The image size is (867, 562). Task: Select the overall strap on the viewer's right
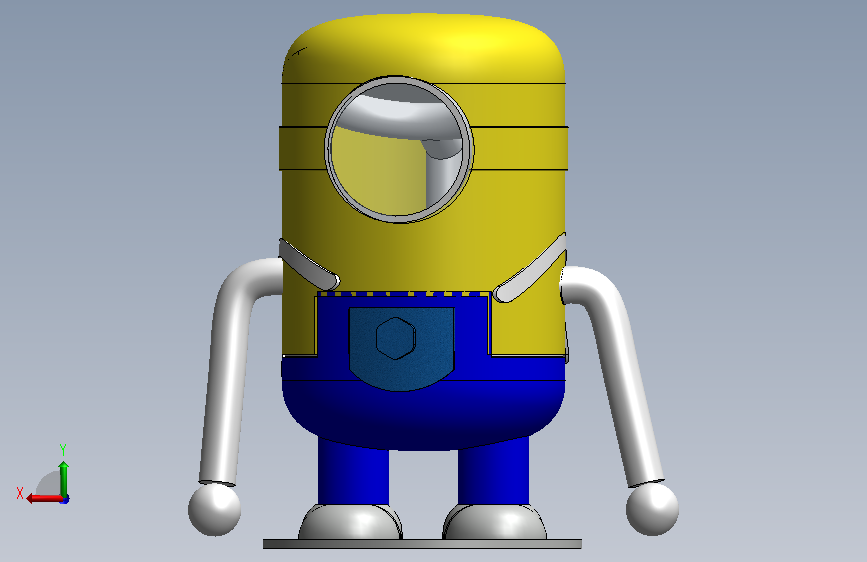tap(531, 268)
